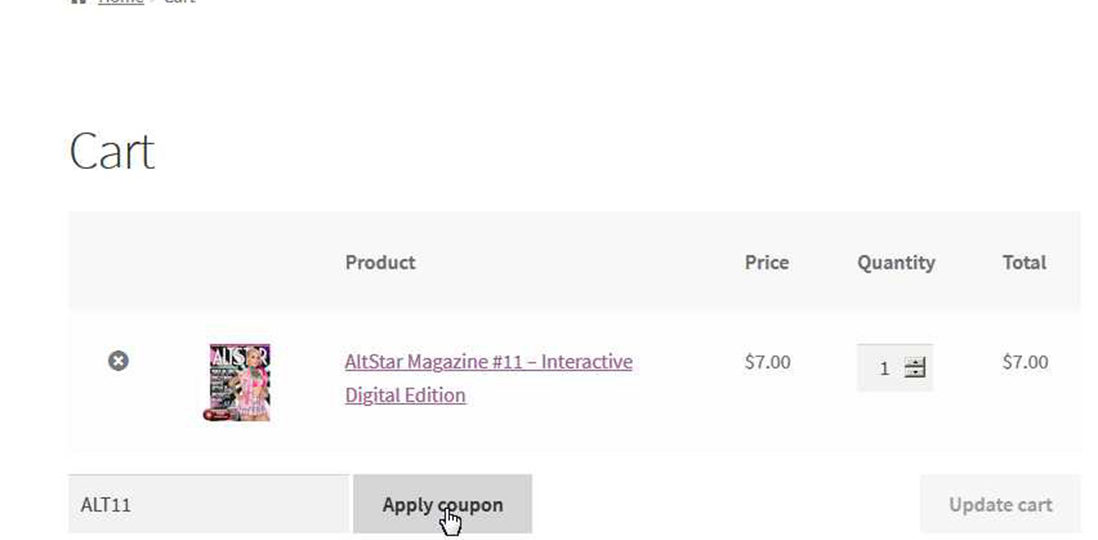Click the $7.00 value under Total
This screenshot has width=1098, height=540.
(1025, 361)
